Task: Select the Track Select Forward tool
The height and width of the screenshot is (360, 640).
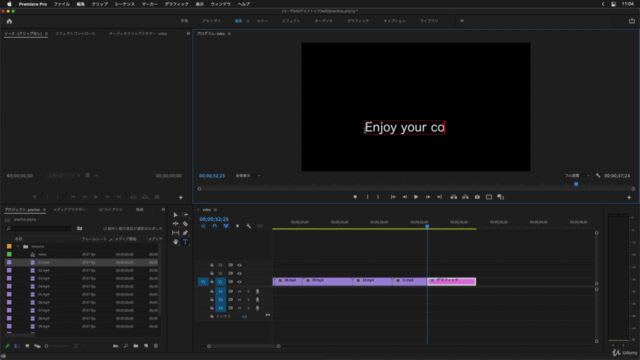Action: pyautogui.click(x=185, y=215)
